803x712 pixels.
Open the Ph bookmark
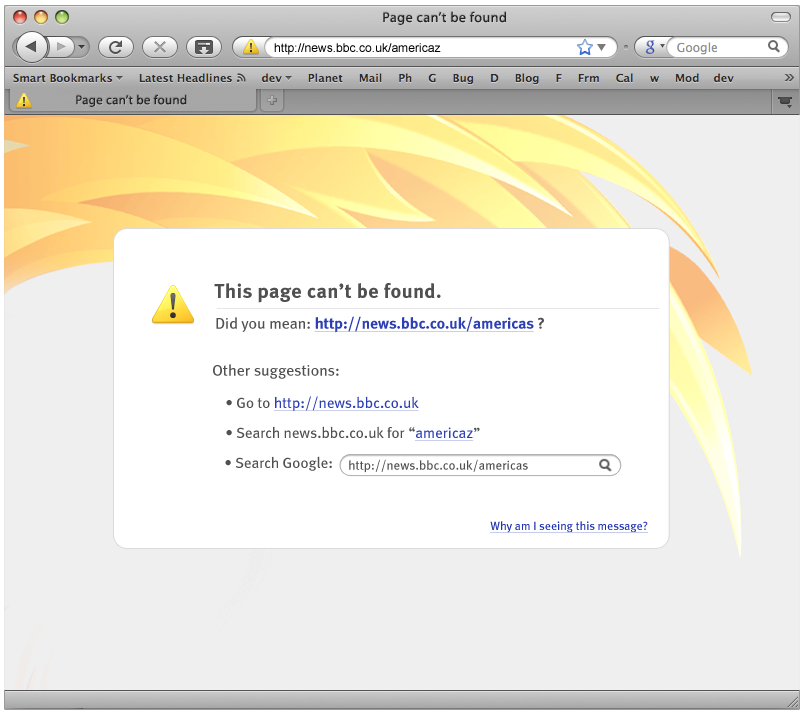(405, 78)
